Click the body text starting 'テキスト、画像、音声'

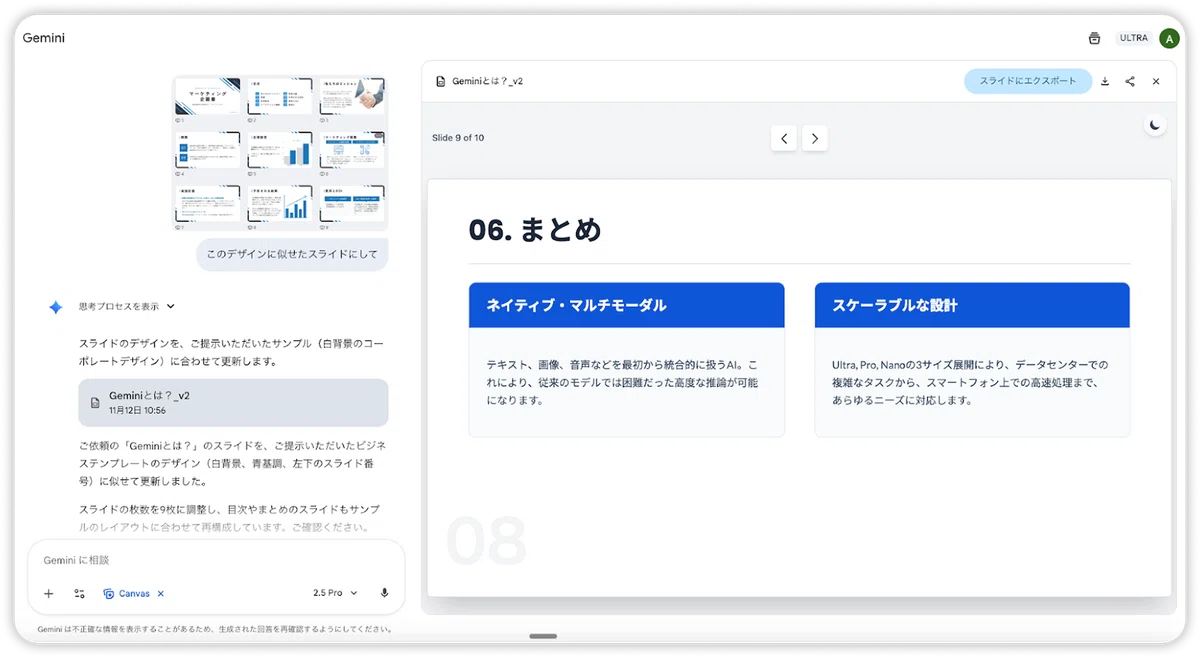(x=622, y=382)
